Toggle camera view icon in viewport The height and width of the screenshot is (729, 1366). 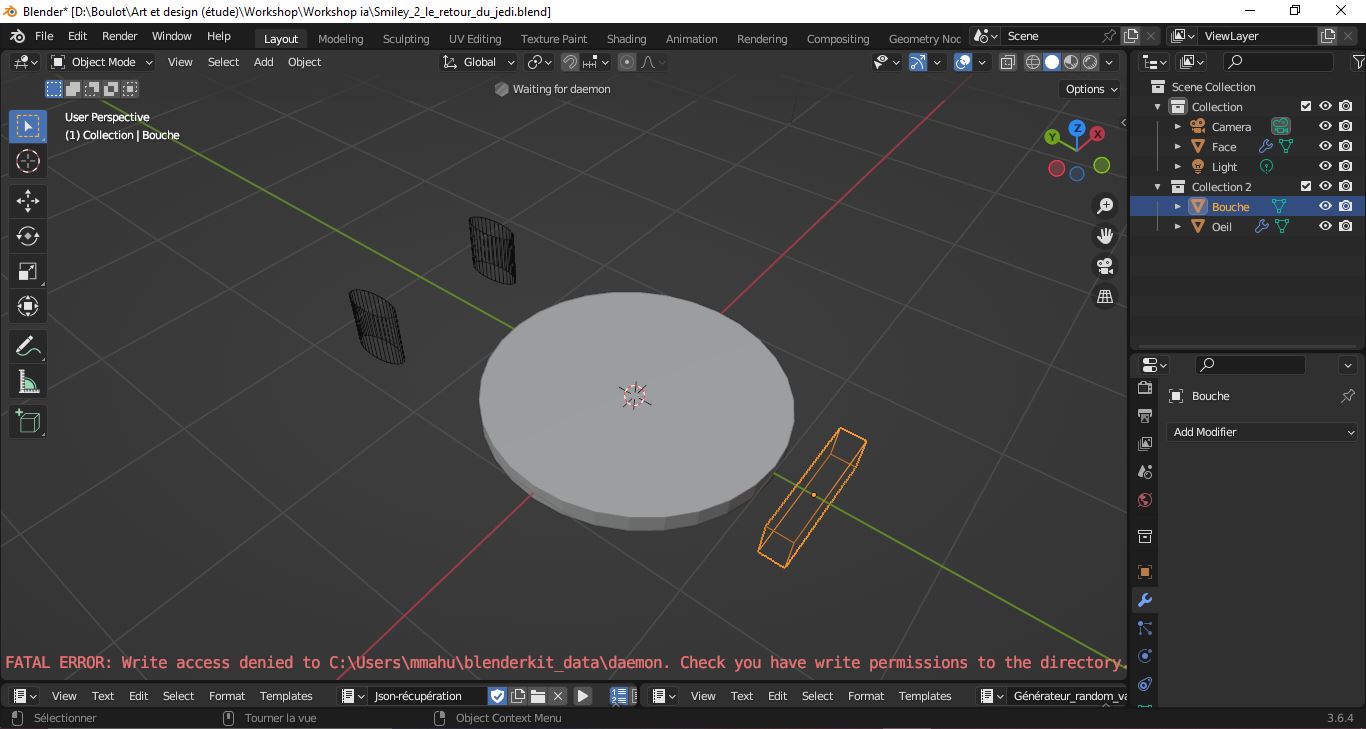1105,266
